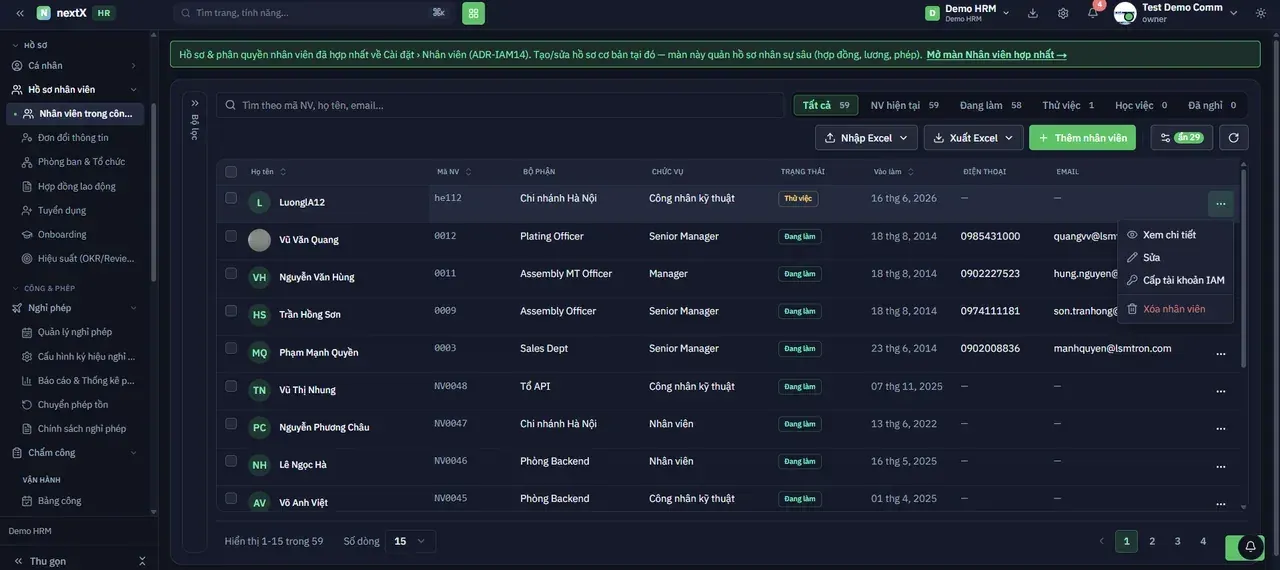Follow the Mở màn Nhân viên hợp nhất link
The image size is (1280, 570).
click(x=996, y=55)
